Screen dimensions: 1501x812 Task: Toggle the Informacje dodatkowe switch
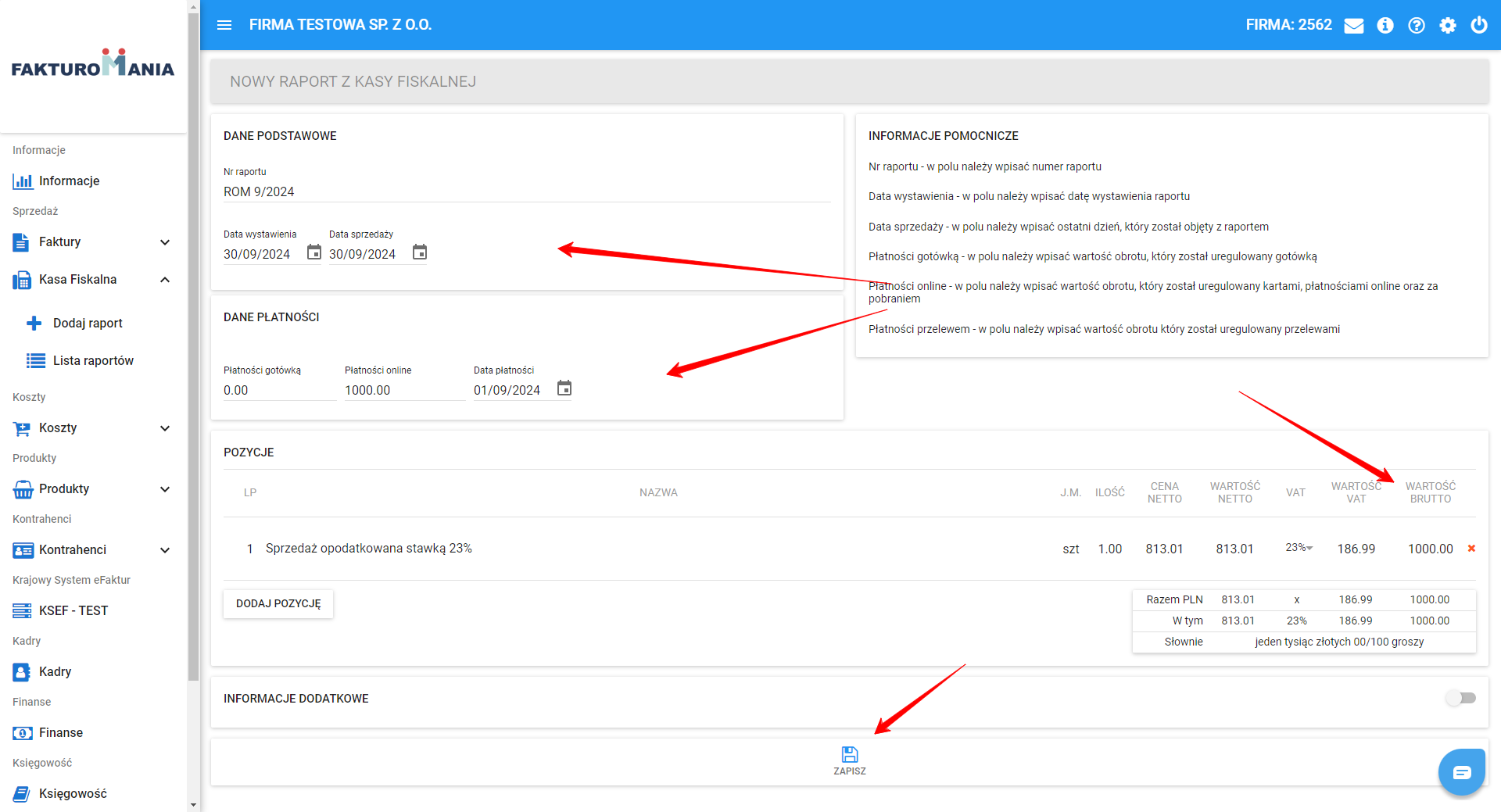pyautogui.click(x=1460, y=698)
